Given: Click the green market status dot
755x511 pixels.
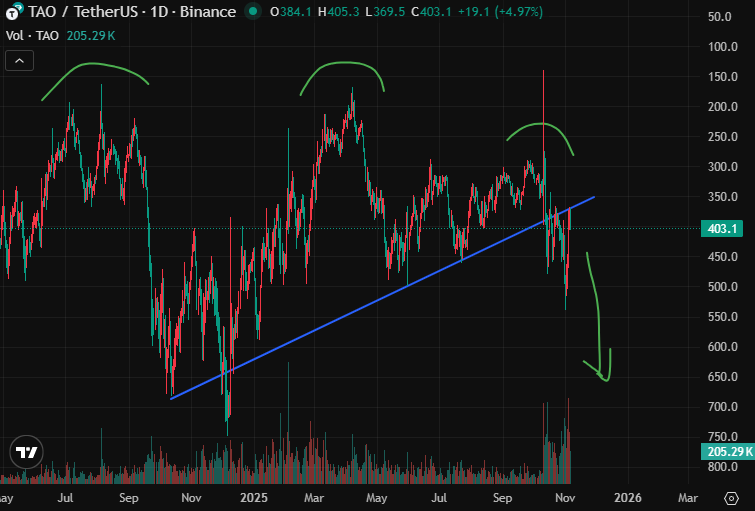Looking at the screenshot, I should click(253, 12).
